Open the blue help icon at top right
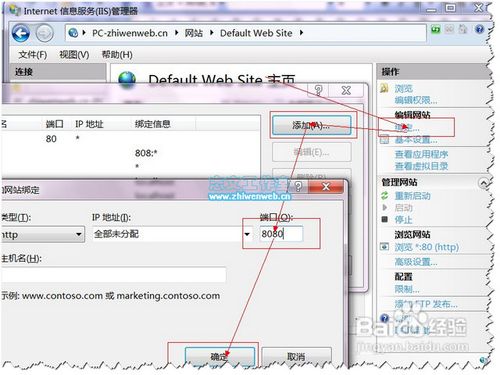500x375 pixels. click(479, 29)
